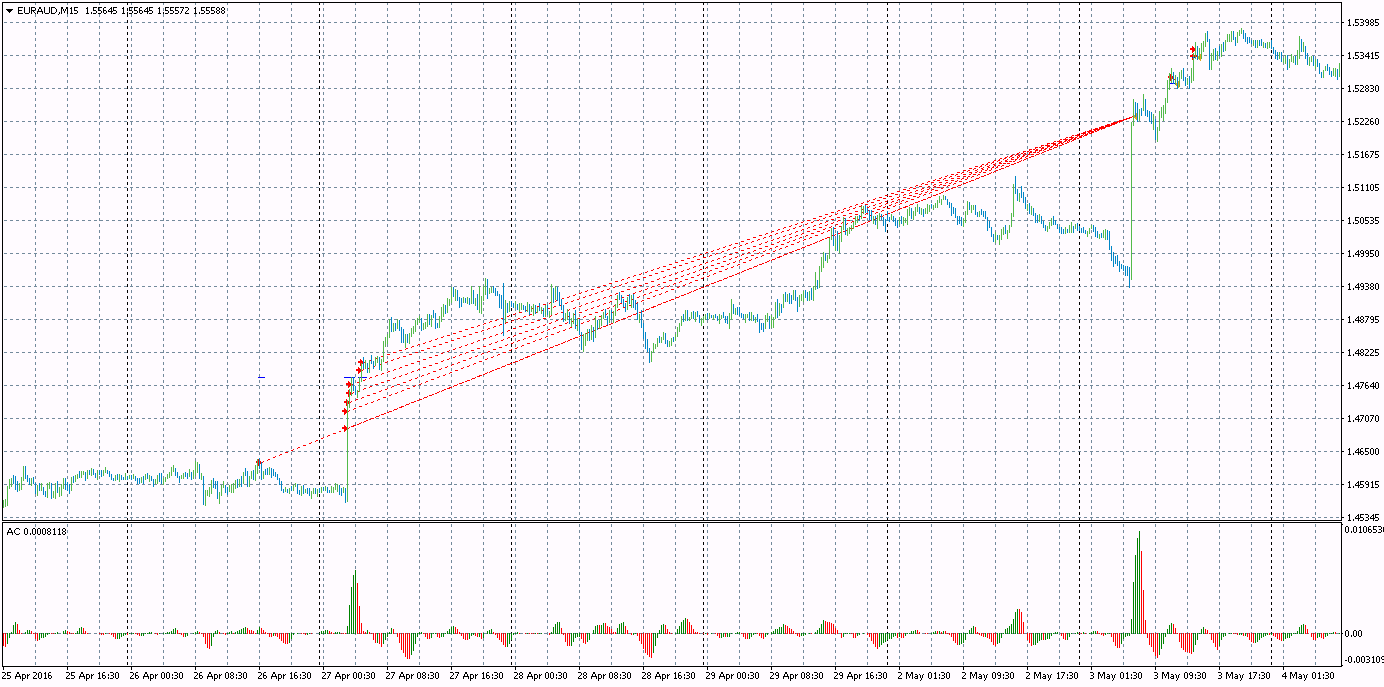1384x687 pixels.
Task: Click the 2 May 01:30 time label
Action: [x=924, y=676]
